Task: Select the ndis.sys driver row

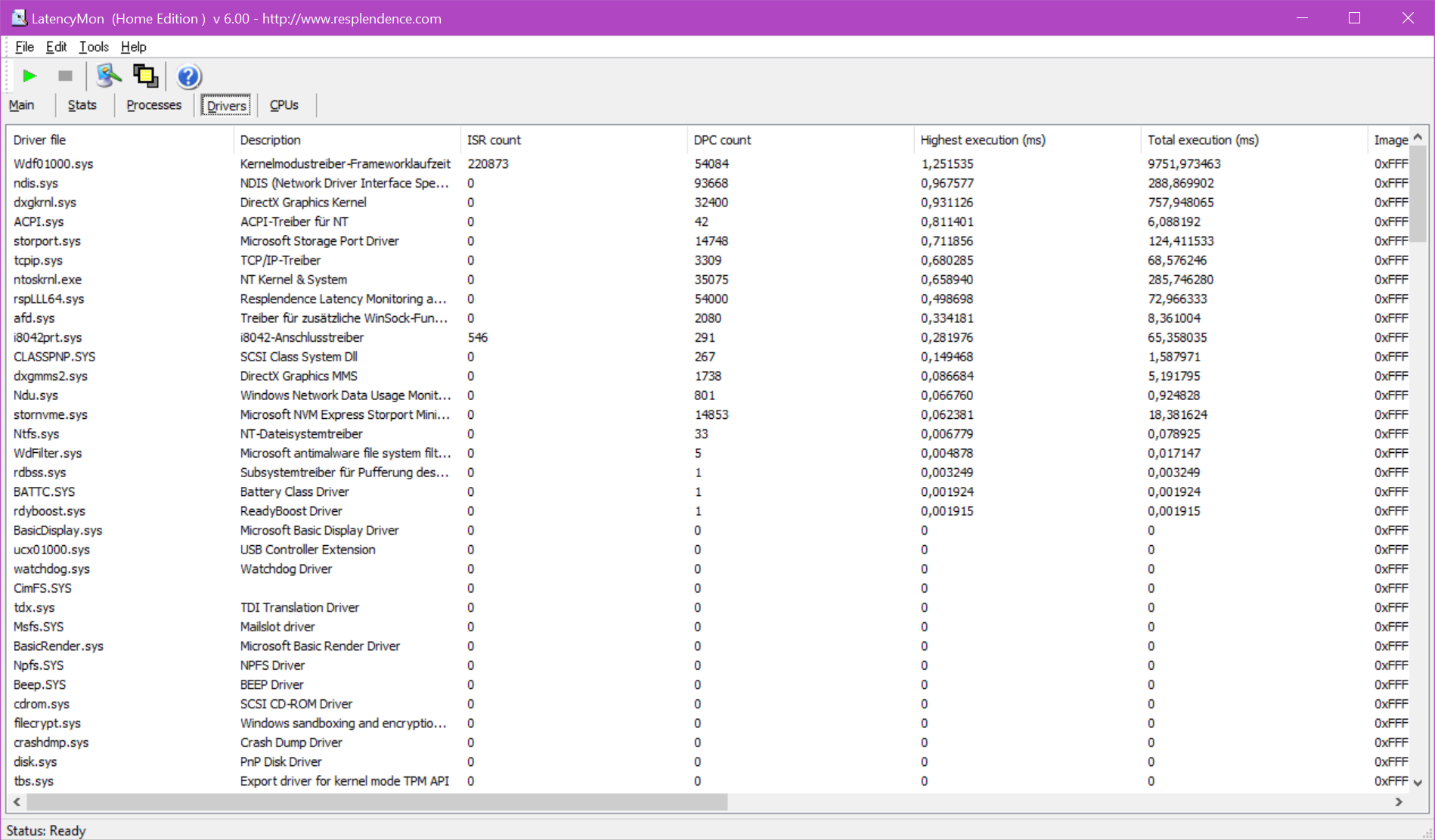Action: click(709, 183)
